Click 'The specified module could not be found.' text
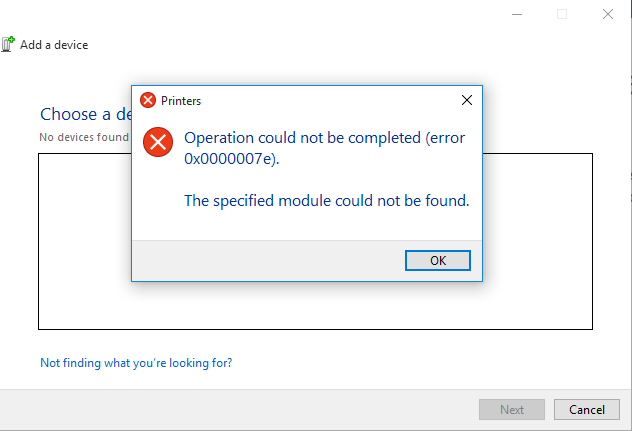Viewport: 632px width, 431px height. click(x=327, y=201)
